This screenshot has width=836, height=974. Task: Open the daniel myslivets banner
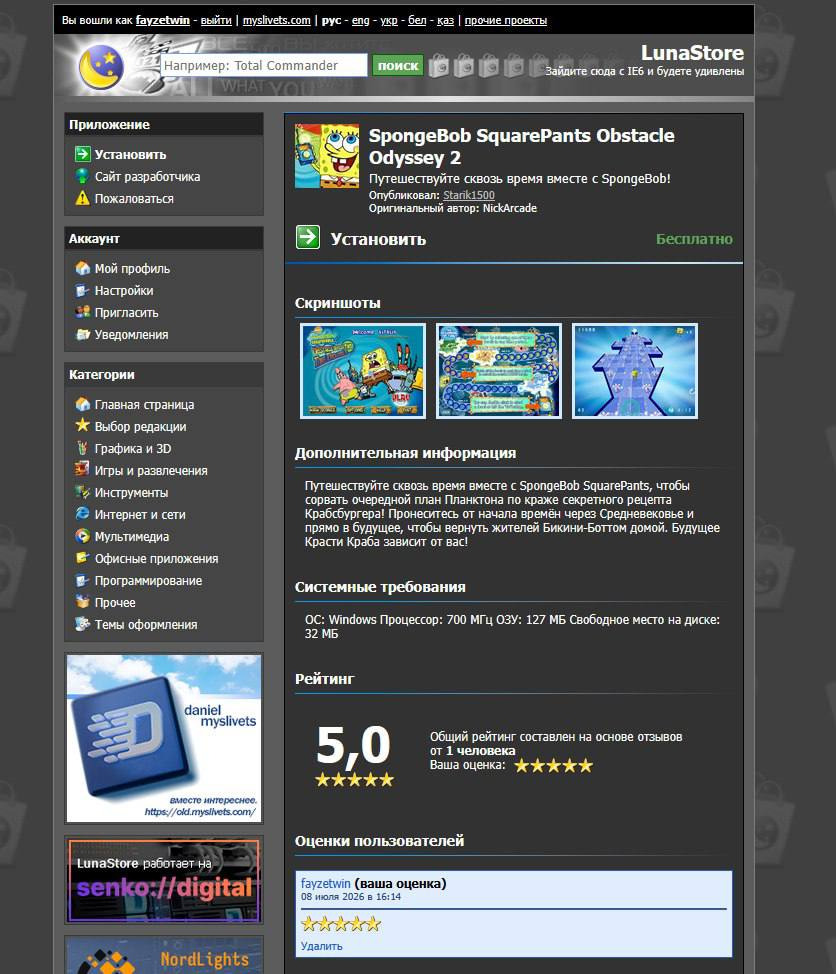click(164, 739)
